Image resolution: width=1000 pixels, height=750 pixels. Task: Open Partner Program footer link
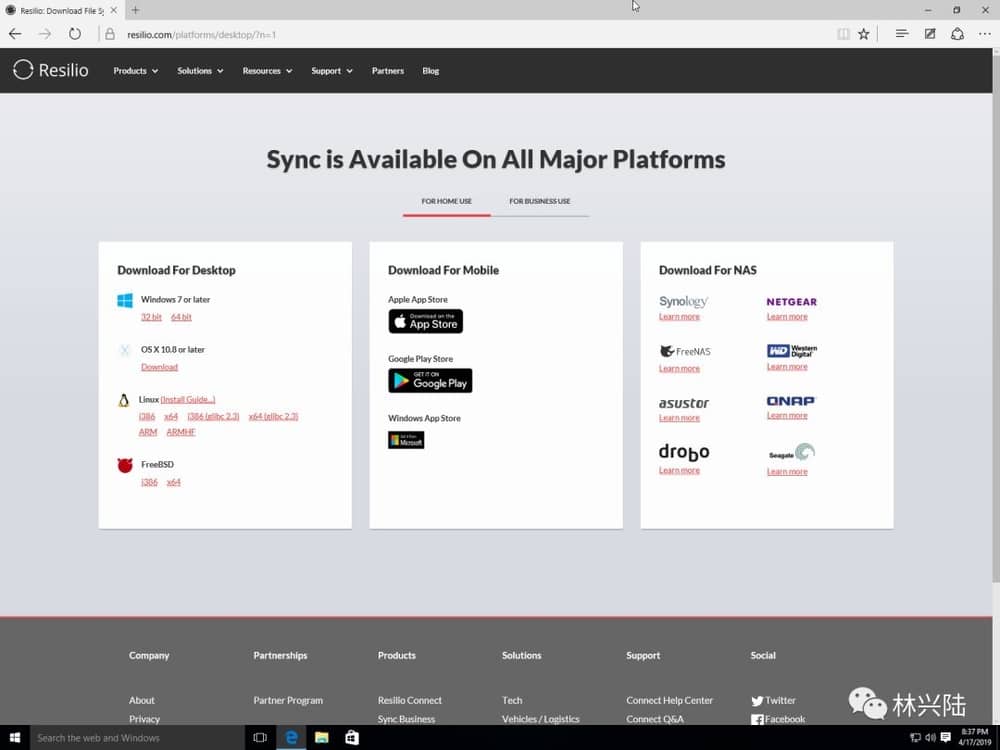click(288, 700)
